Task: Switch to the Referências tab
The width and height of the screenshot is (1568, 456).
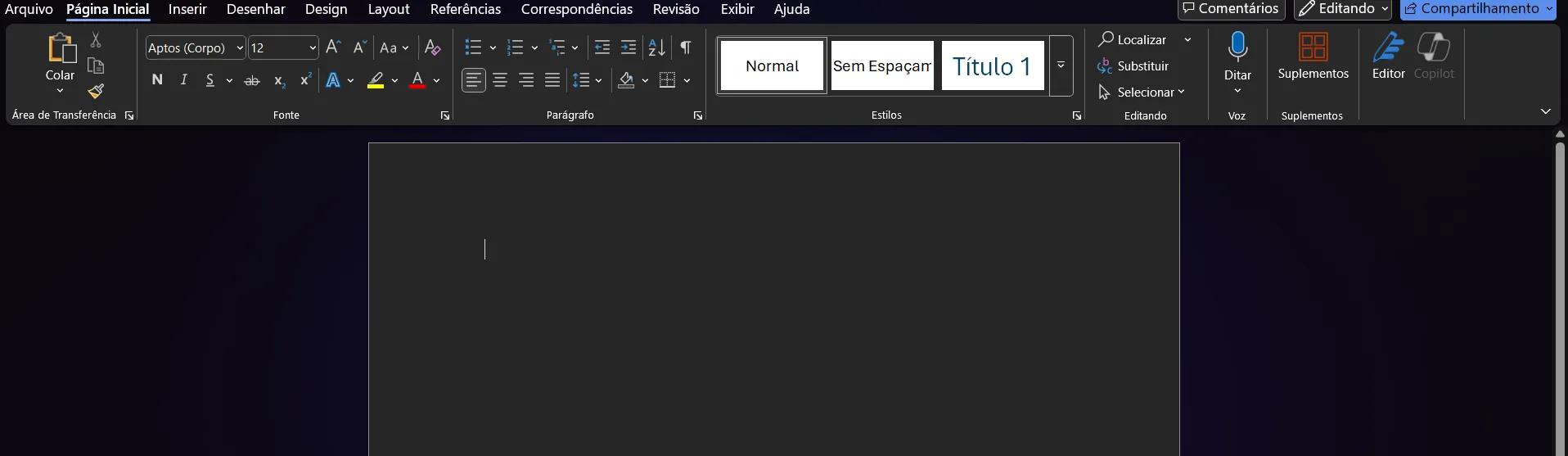Action: pos(465,10)
